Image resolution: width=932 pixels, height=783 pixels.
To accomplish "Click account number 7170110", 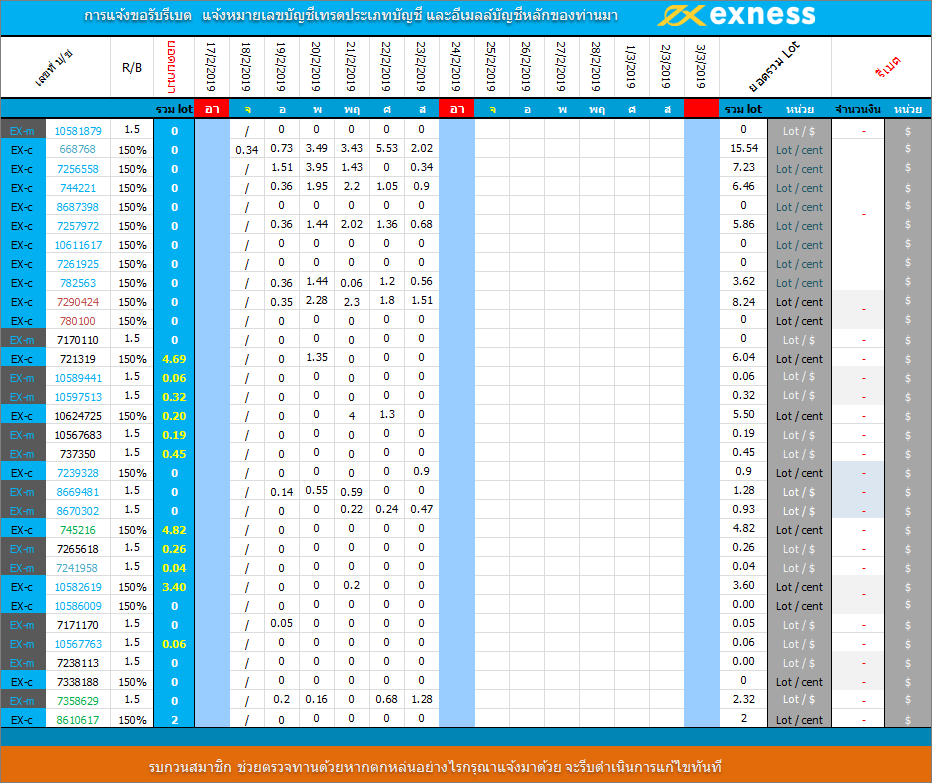I will pyautogui.click(x=78, y=340).
